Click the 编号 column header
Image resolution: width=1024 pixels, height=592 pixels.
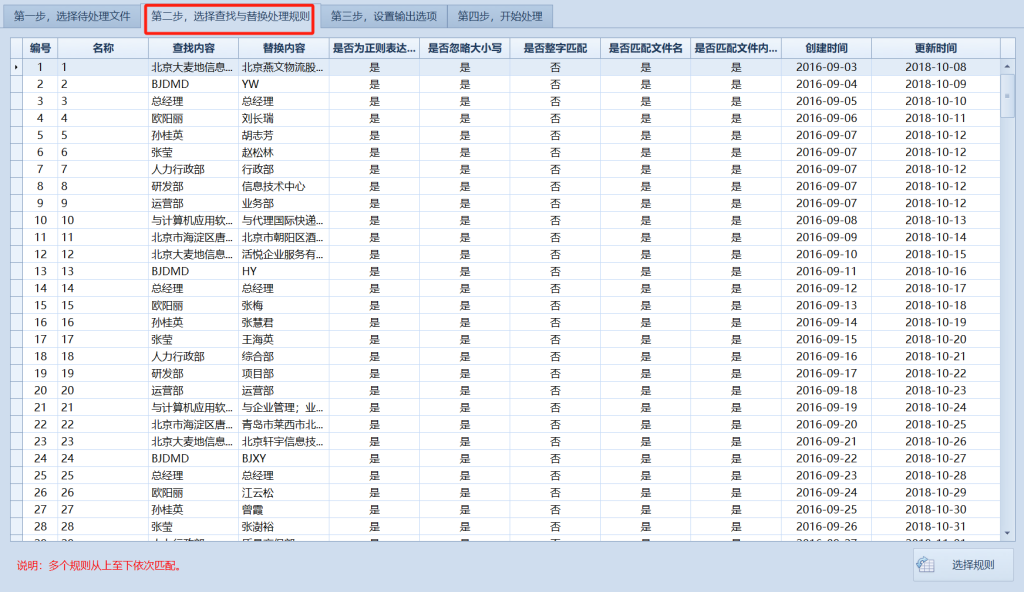point(40,48)
